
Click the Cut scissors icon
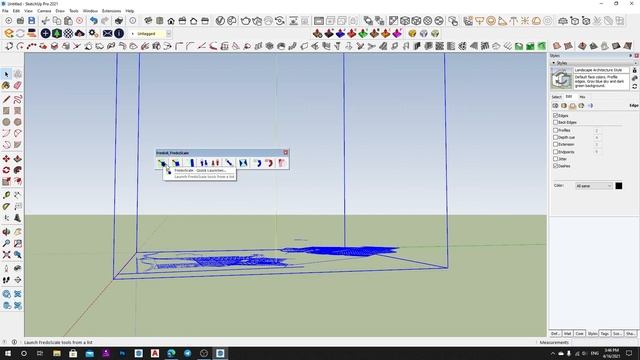45,20
